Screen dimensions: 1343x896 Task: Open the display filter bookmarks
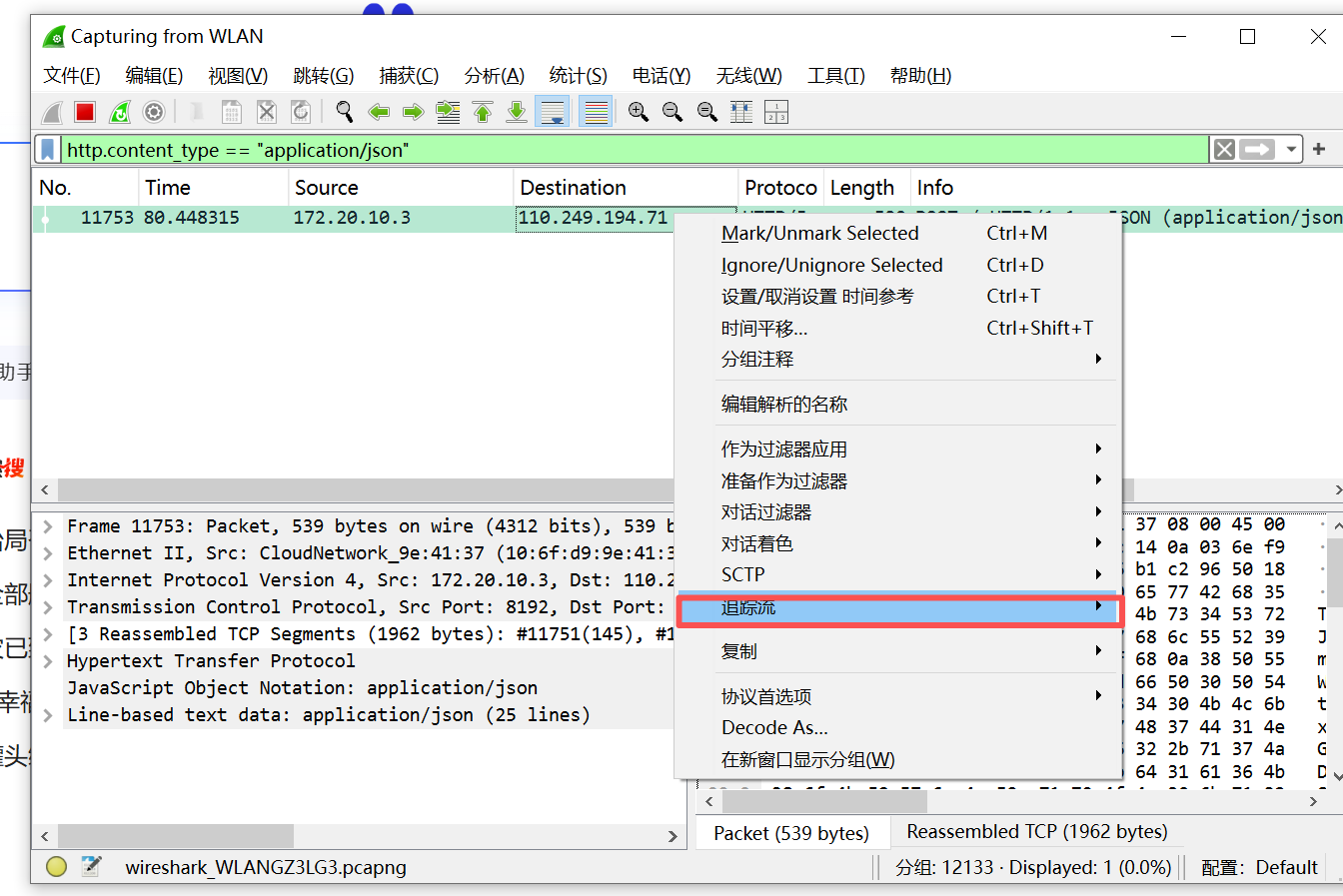[x=47, y=150]
